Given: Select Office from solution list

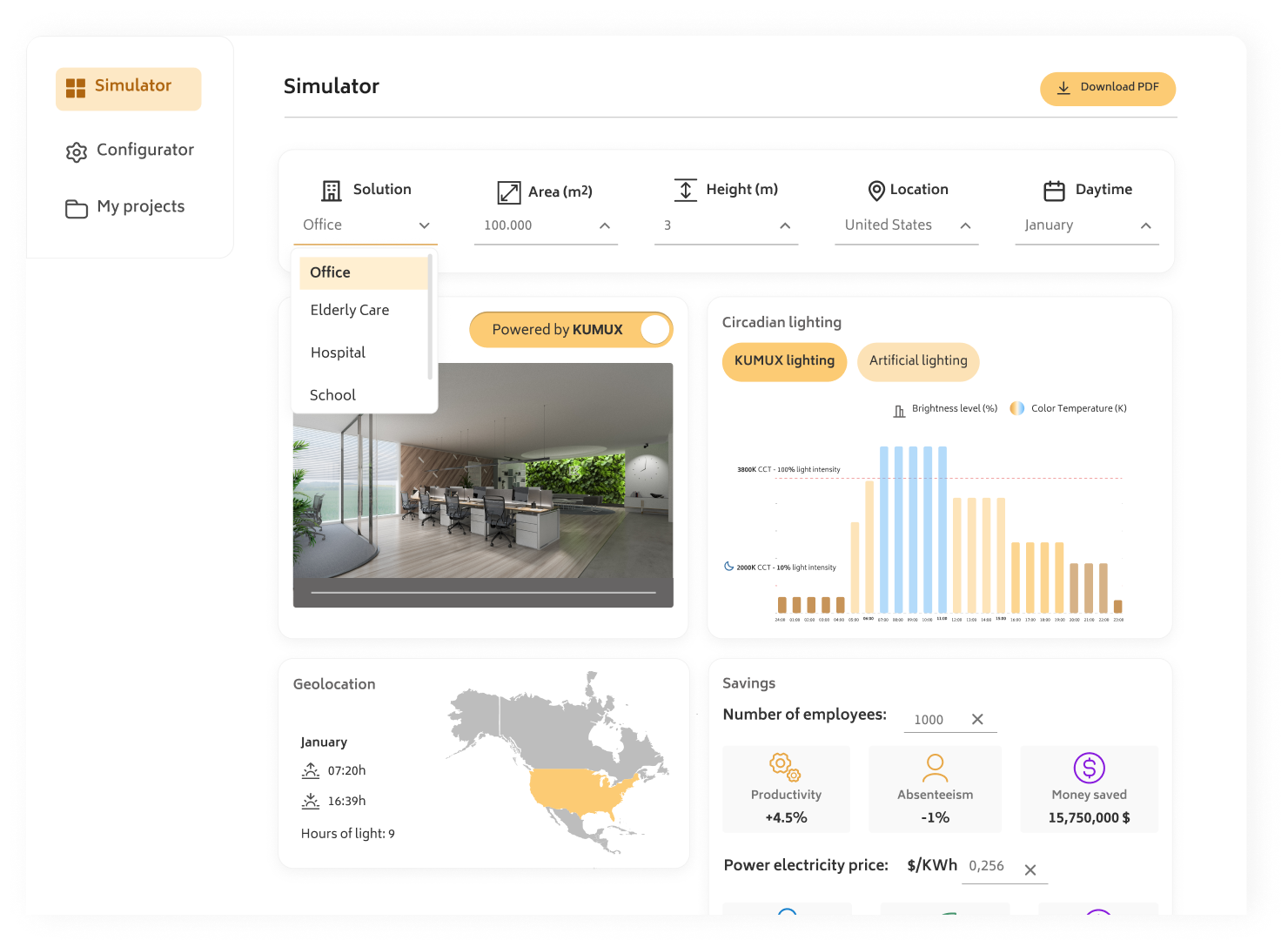Looking at the screenshot, I should pyautogui.click(x=364, y=272).
